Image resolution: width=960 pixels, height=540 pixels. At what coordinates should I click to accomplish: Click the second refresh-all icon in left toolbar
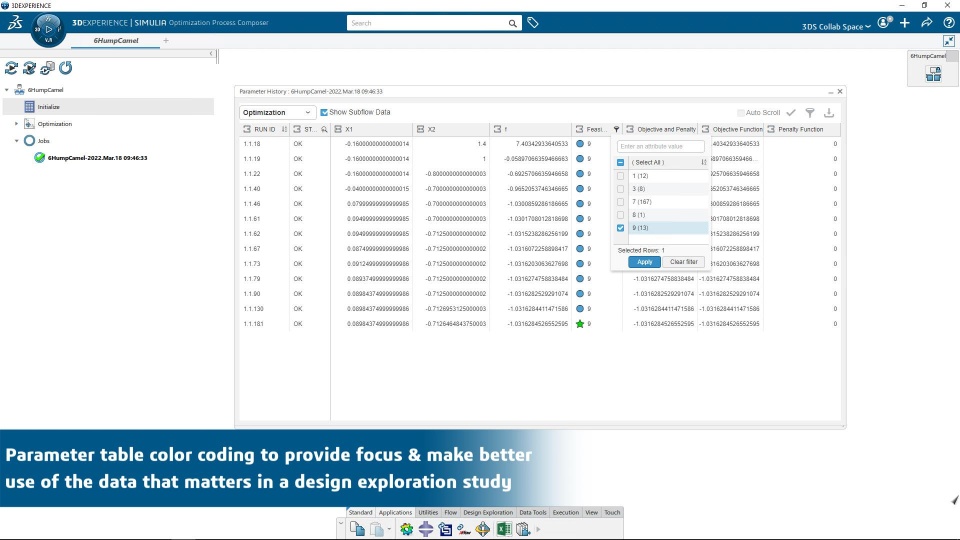click(29, 68)
